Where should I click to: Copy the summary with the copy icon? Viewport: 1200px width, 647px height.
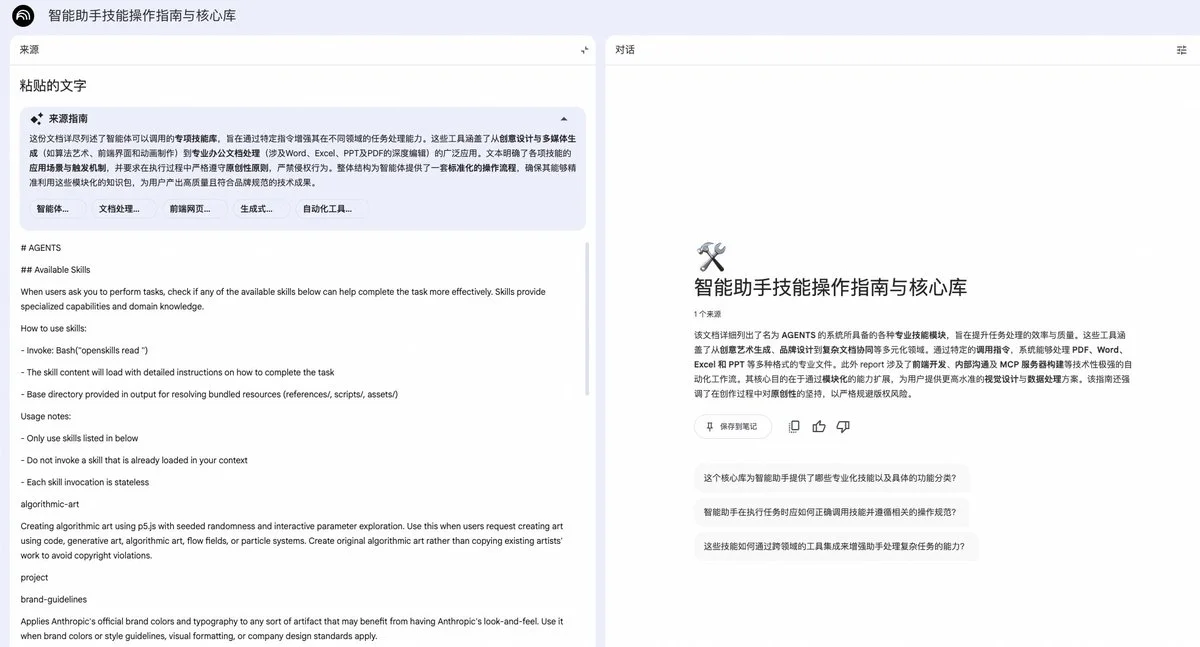click(x=794, y=426)
